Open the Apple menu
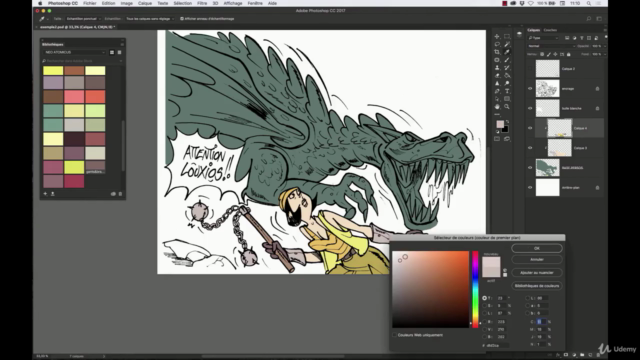The height and width of the screenshot is (360, 640). tap(40, 3)
